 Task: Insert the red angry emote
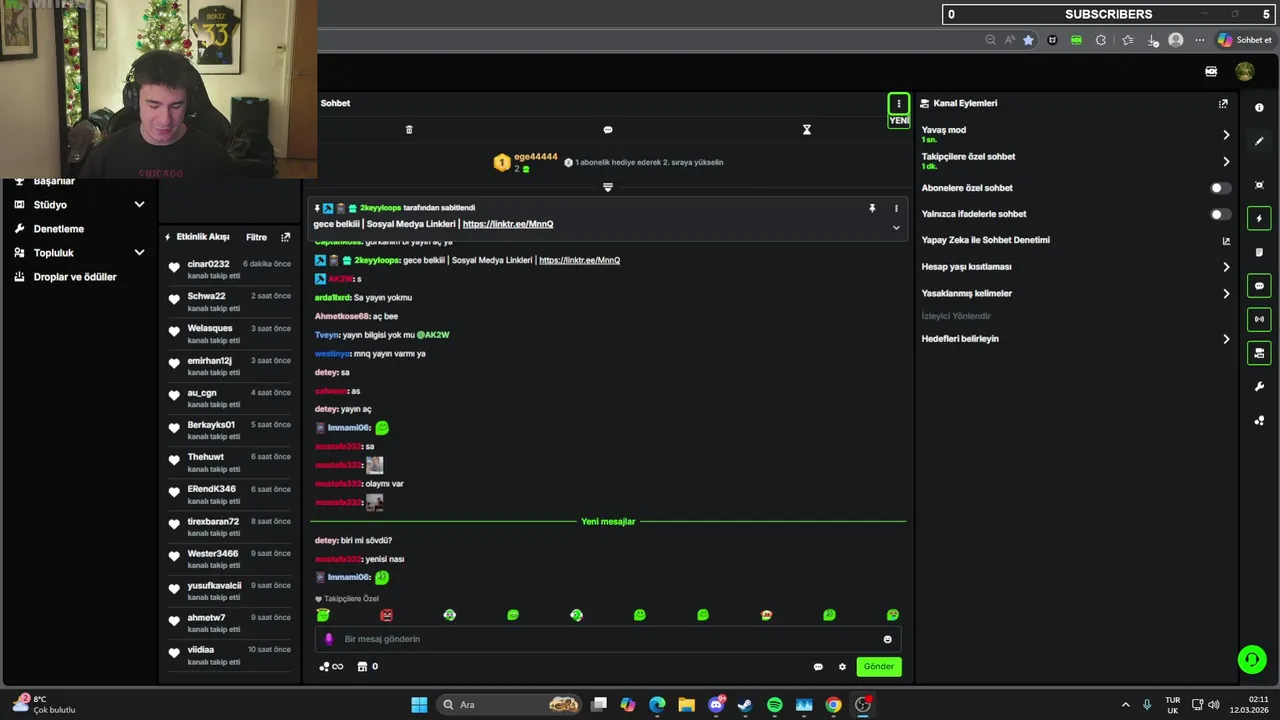386,615
